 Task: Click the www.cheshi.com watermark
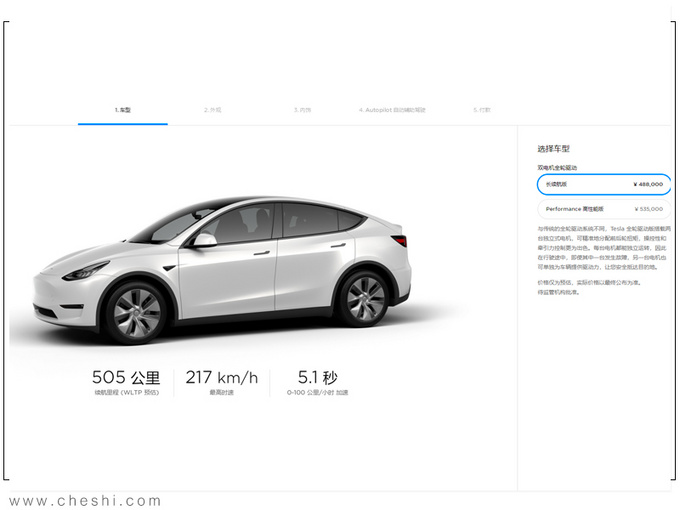tap(85, 500)
